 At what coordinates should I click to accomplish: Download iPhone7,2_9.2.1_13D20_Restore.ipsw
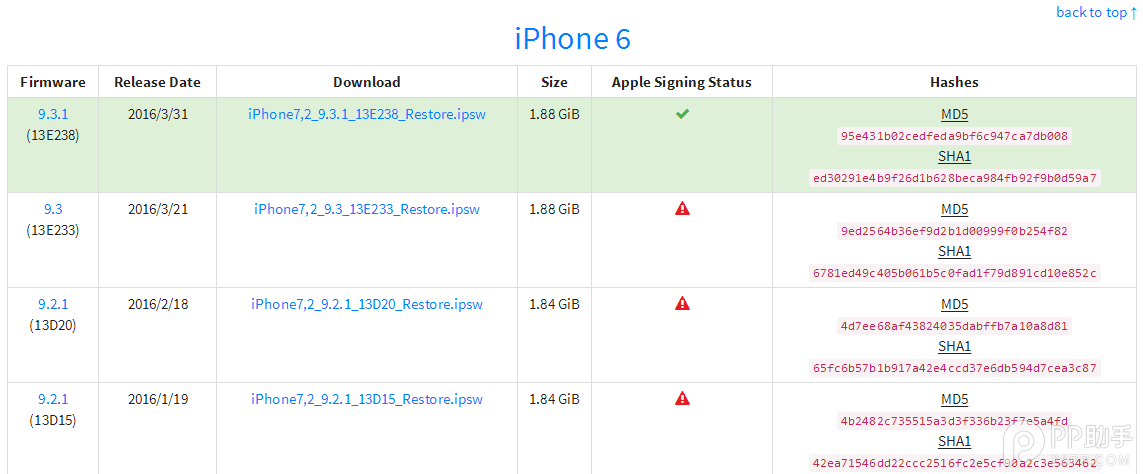[367, 304]
